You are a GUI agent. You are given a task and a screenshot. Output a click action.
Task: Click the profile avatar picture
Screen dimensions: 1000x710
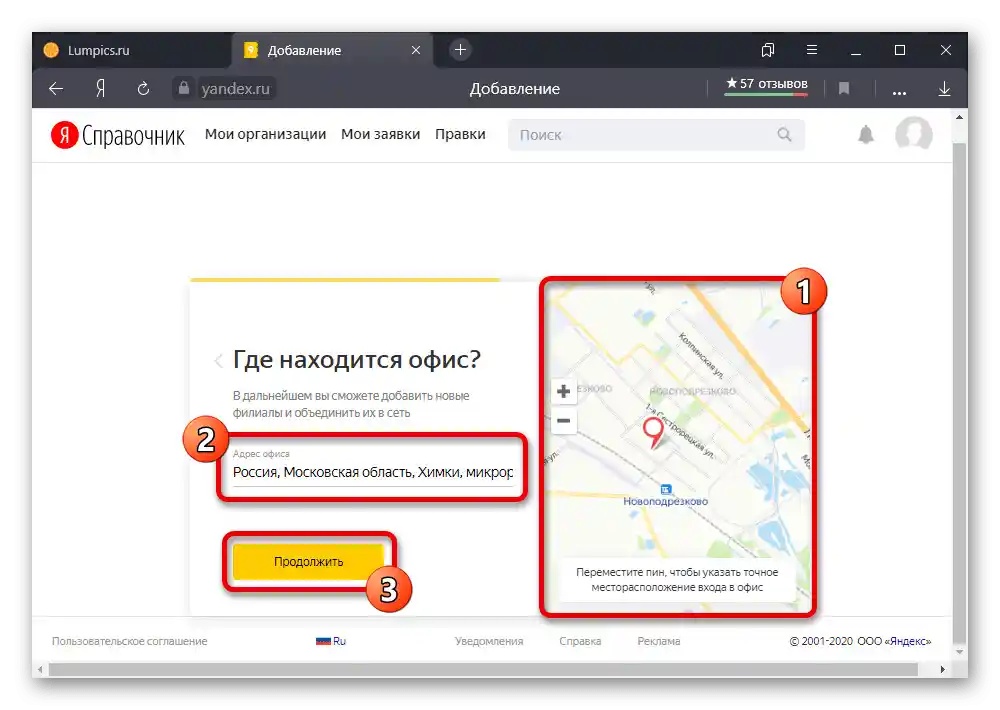[x=913, y=134]
